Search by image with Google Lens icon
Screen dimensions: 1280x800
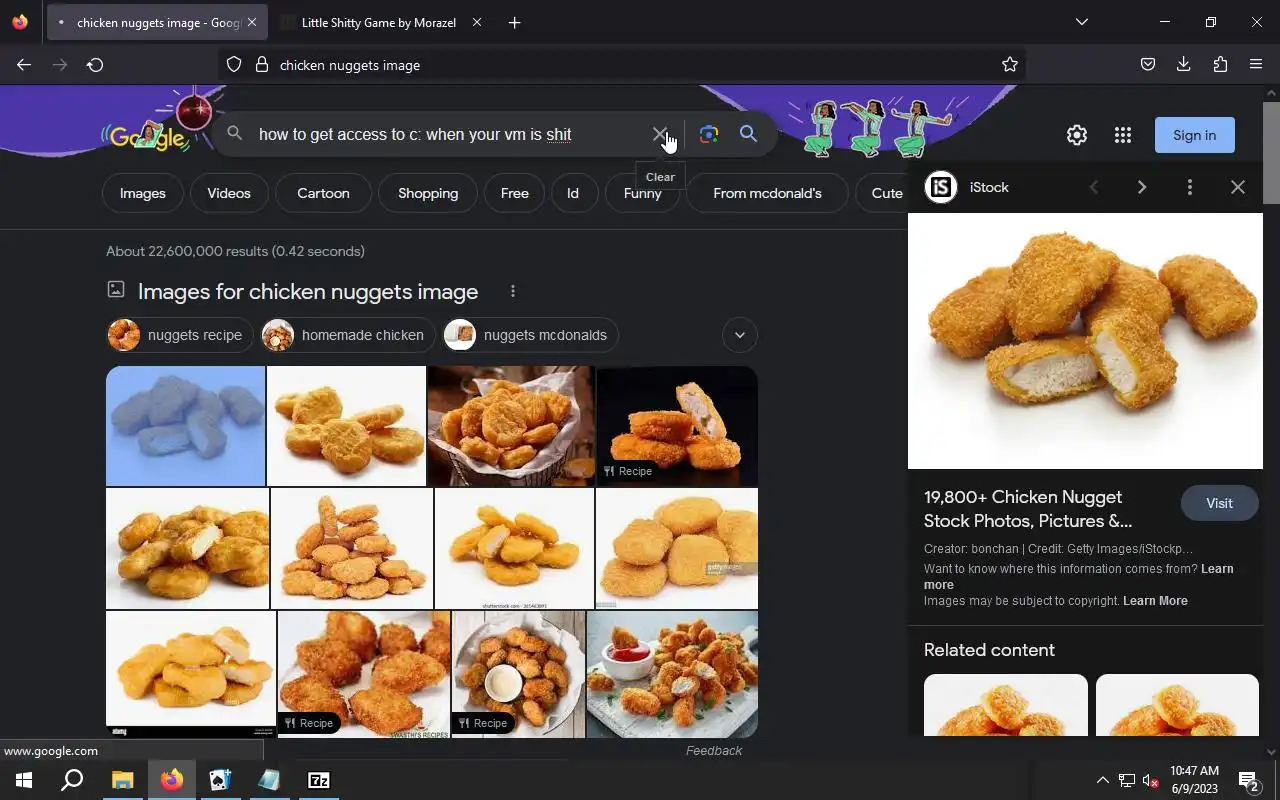(709, 134)
